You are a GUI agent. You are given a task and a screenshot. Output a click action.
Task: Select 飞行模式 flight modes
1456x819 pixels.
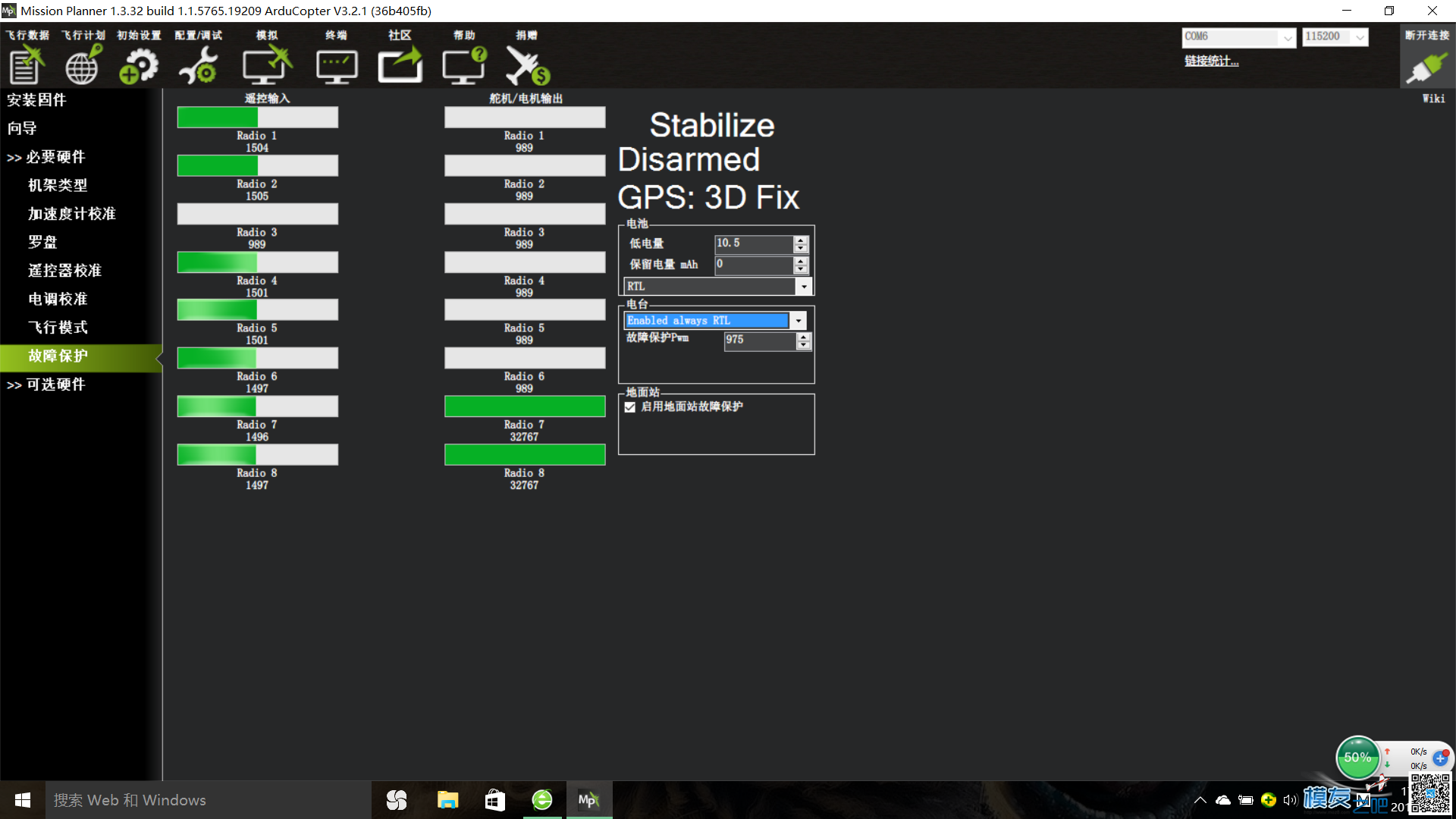(58, 328)
